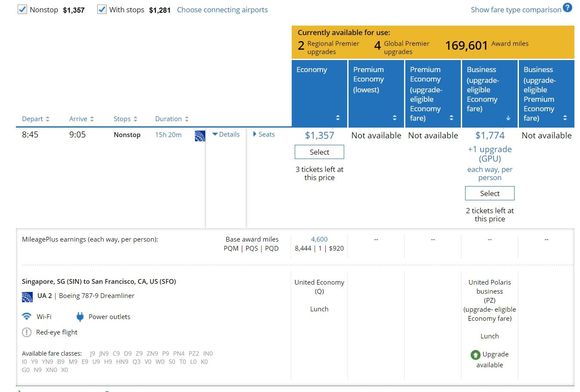Sort Premium Economy upgrade-eligible Economy fare column
580x392 pixels.
(x=451, y=118)
